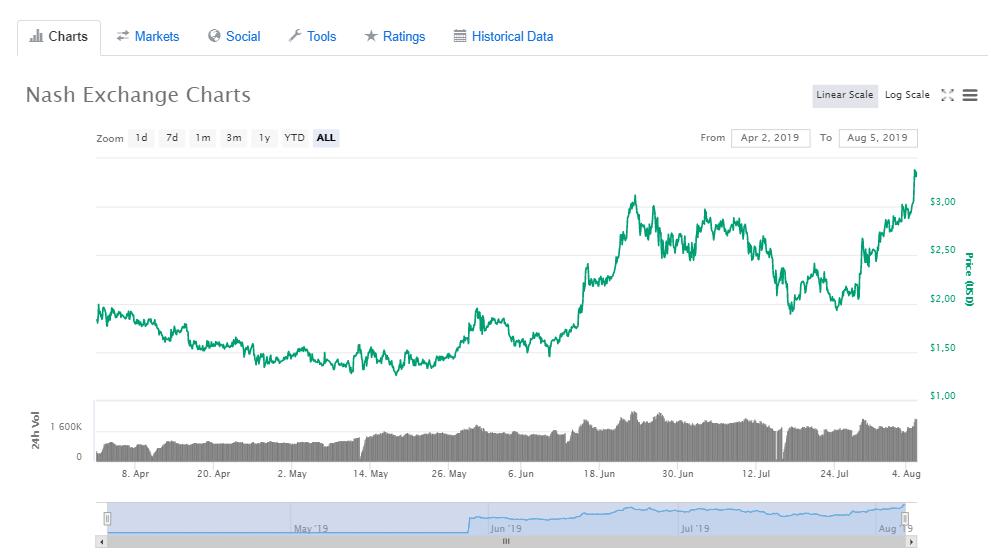Click the navigator scrollbar left arrow
Image resolution: width=991 pixels, height=556 pixels.
[102, 541]
